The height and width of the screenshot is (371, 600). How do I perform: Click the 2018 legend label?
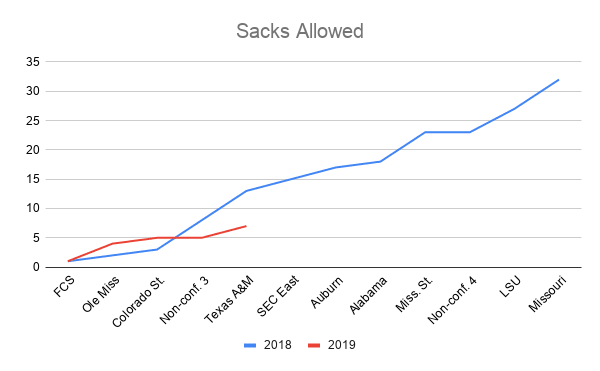277,345
